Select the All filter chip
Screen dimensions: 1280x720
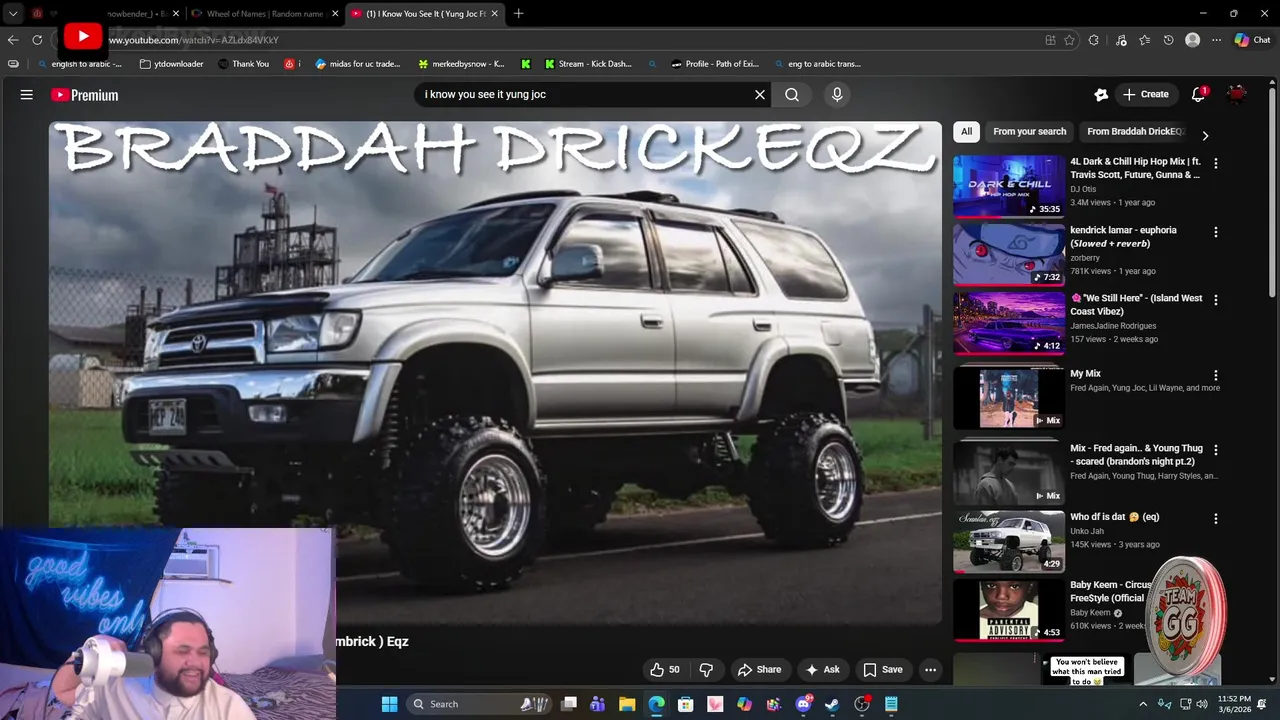click(x=966, y=132)
